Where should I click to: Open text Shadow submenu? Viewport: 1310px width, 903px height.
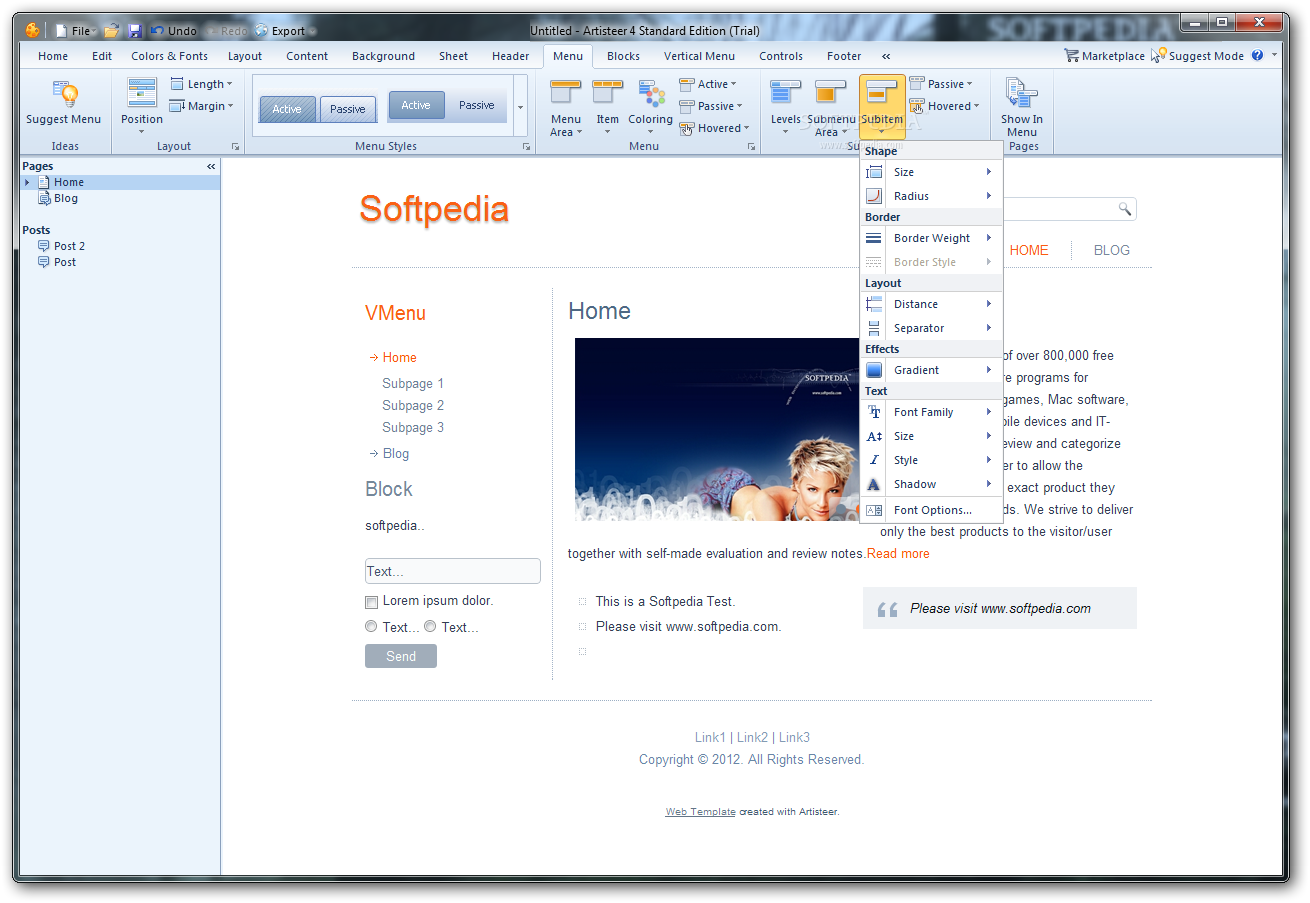pyautogui.click(x=931, y=484)
